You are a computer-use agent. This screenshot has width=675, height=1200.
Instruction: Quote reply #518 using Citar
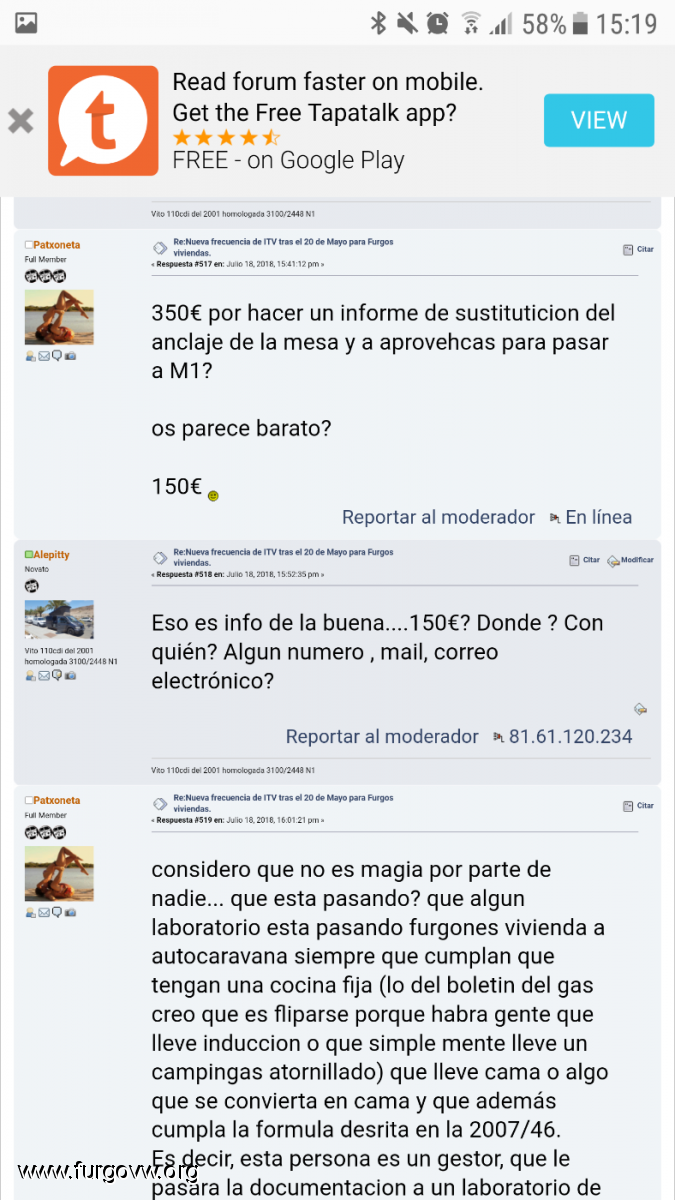point(584,561)
